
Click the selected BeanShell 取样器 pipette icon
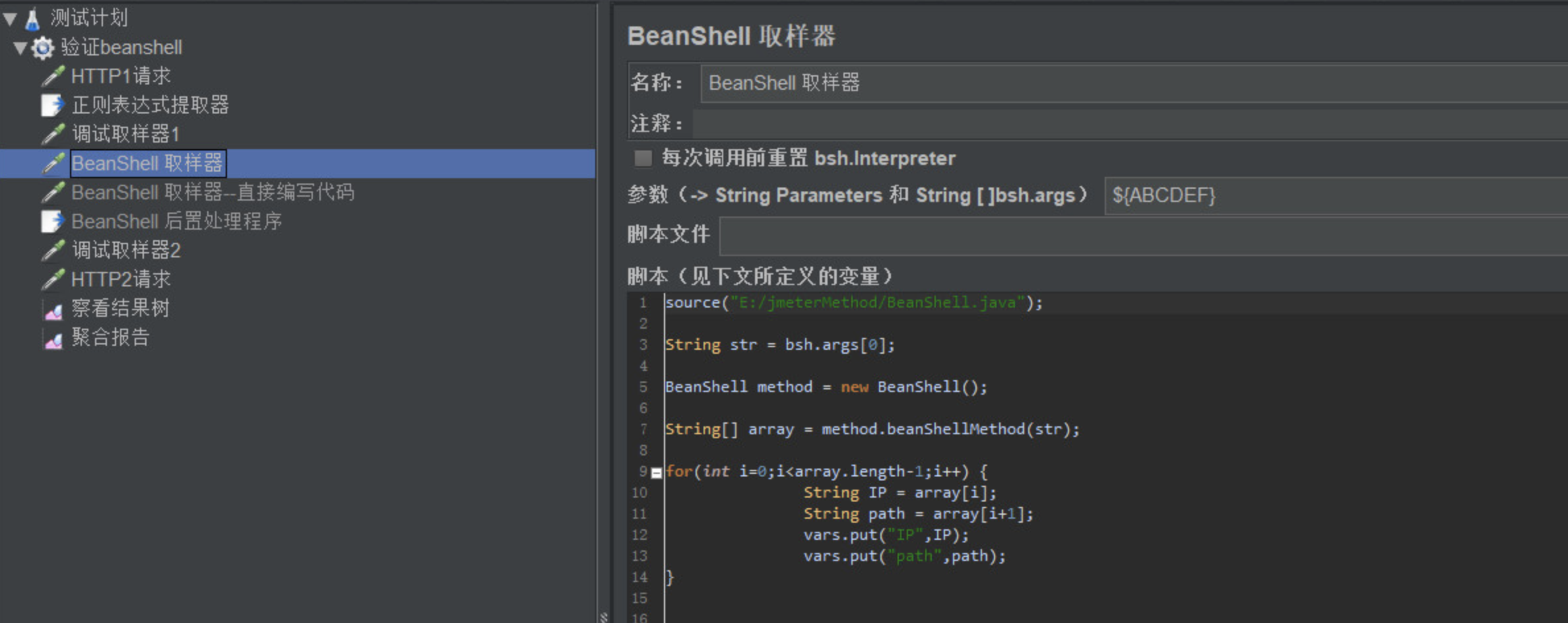tap(53, 164)
